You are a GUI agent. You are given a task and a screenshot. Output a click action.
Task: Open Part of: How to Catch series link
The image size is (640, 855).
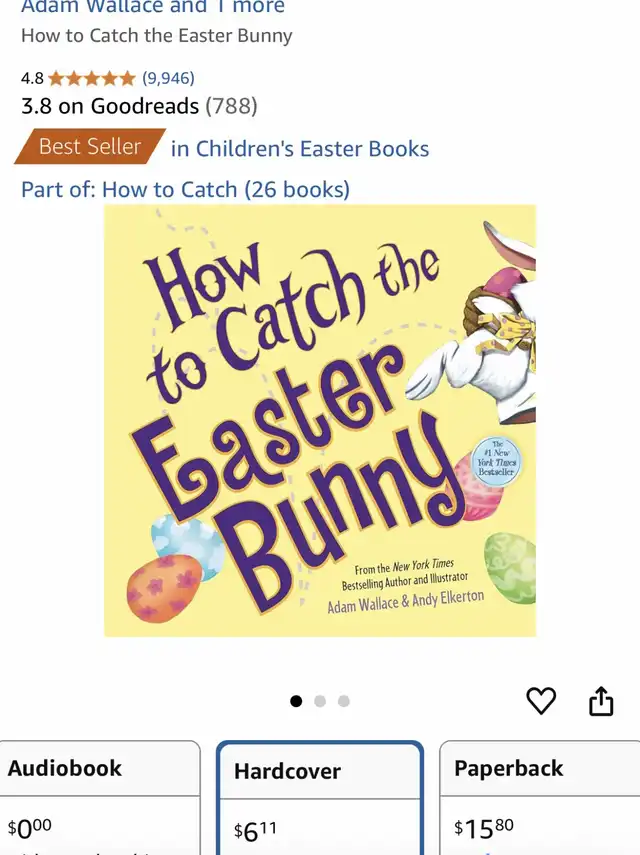pyautogui.click(x=185, y=190)
